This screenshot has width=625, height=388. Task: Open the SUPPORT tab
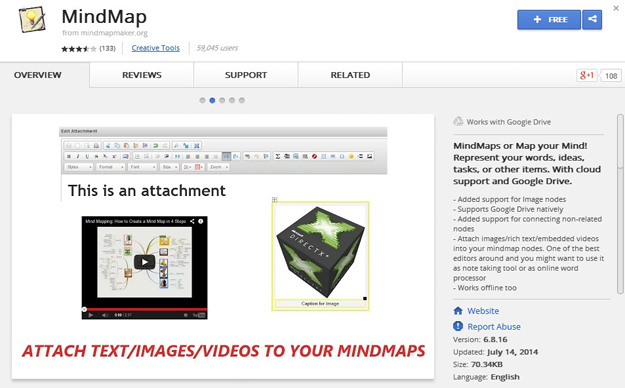pyautogui.click(x=246, y=75)
